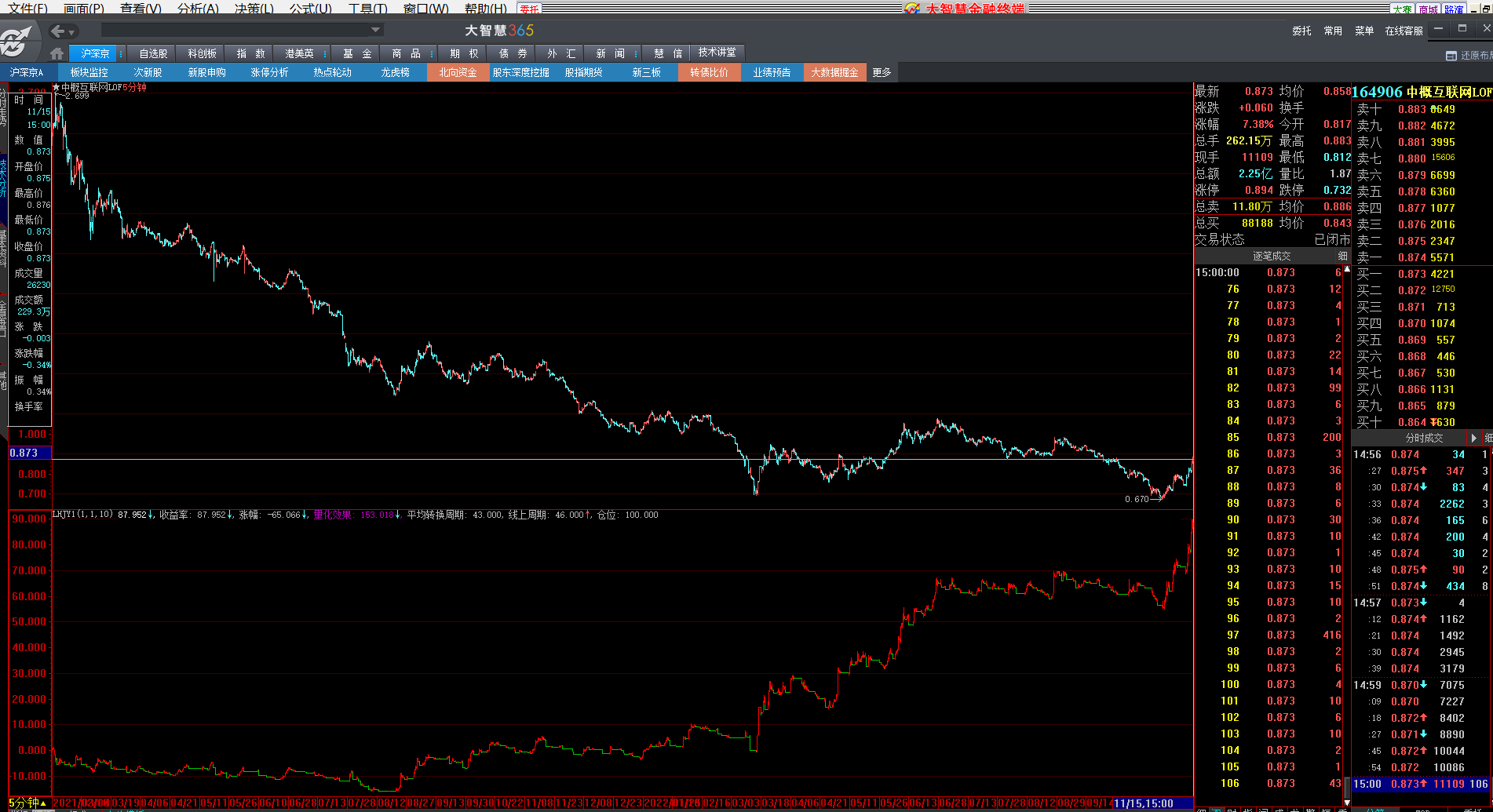Expand the 港美英 tab submenu dots
This screenshot has height=812, width=1493.
[x=325, y=53]
